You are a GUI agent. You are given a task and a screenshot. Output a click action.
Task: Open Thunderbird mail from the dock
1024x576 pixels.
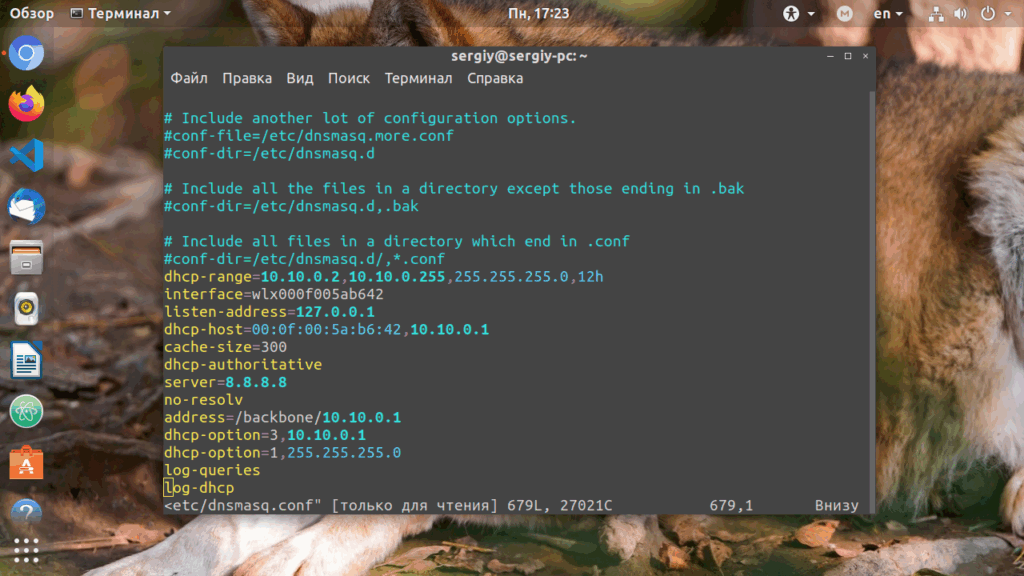(26, 206)
